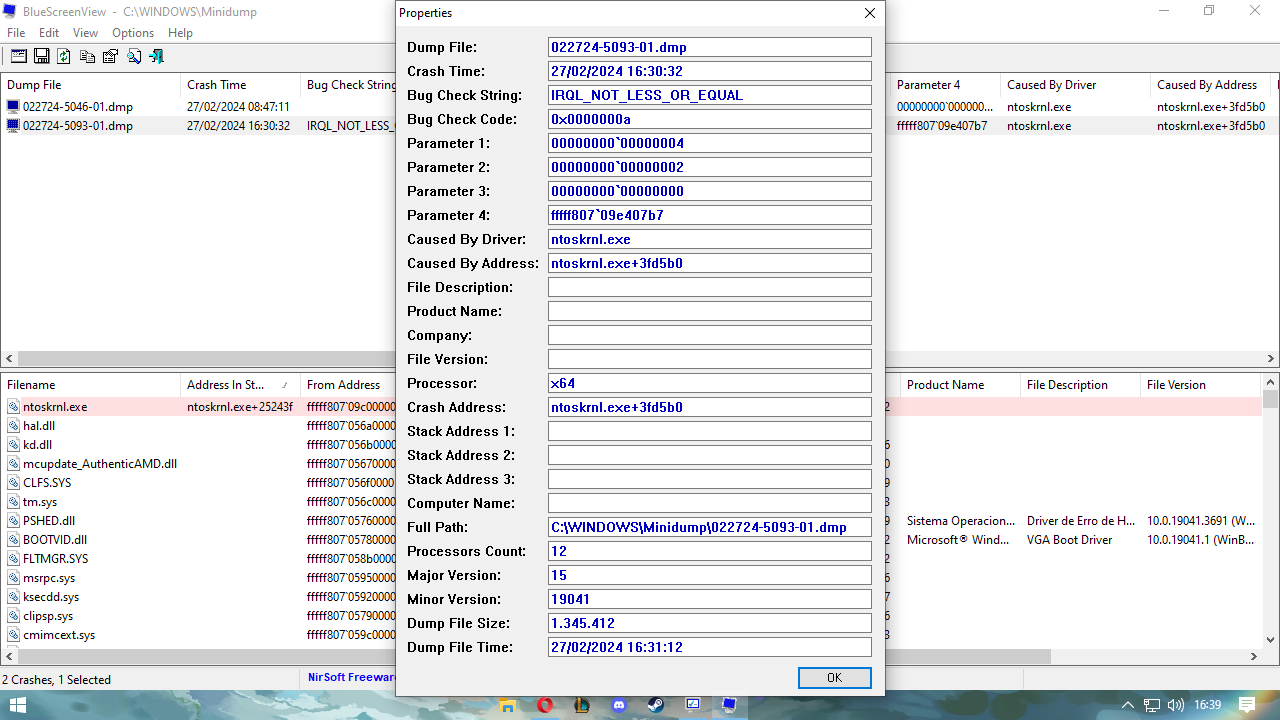
Task: Click the Exit door toolbar icon
Action: click(156, 56)
